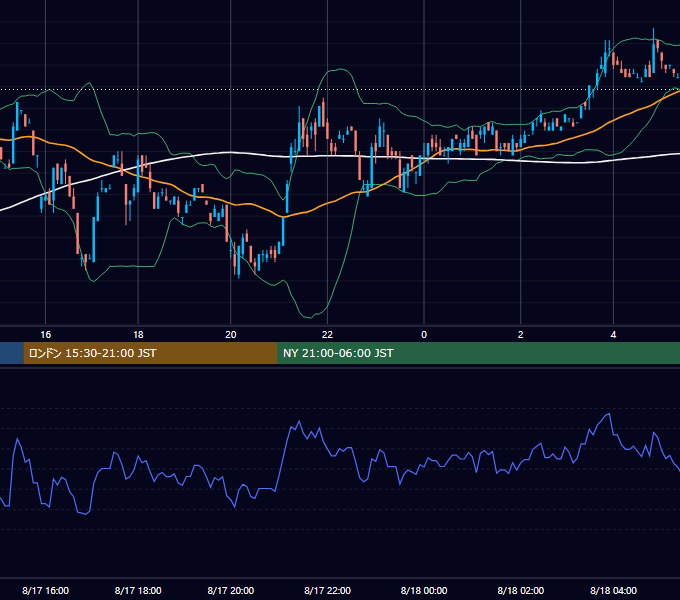Select the ロンドン 15:30-21:00 JST session bar
Screen dimensions: 680x600
(x=150, y=353)
